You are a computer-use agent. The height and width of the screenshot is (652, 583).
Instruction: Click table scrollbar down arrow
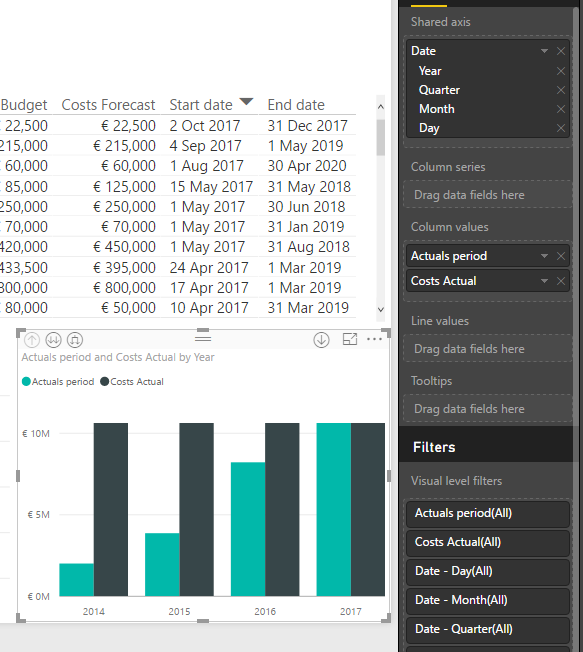click(x=380, y=309)
